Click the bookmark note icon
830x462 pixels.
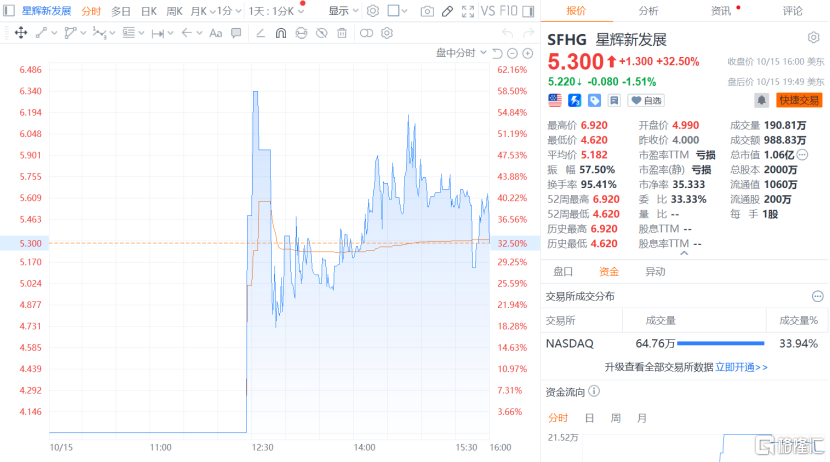(x=614, y=100)
